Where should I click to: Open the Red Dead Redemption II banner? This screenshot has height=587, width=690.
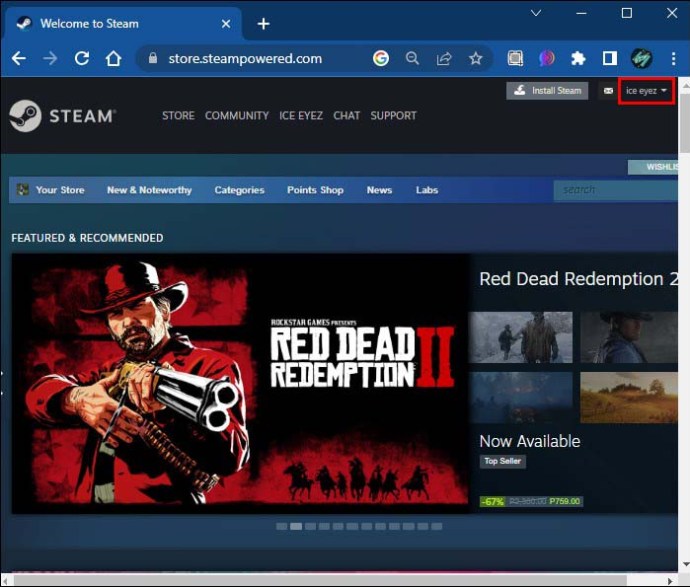(240, 383)
